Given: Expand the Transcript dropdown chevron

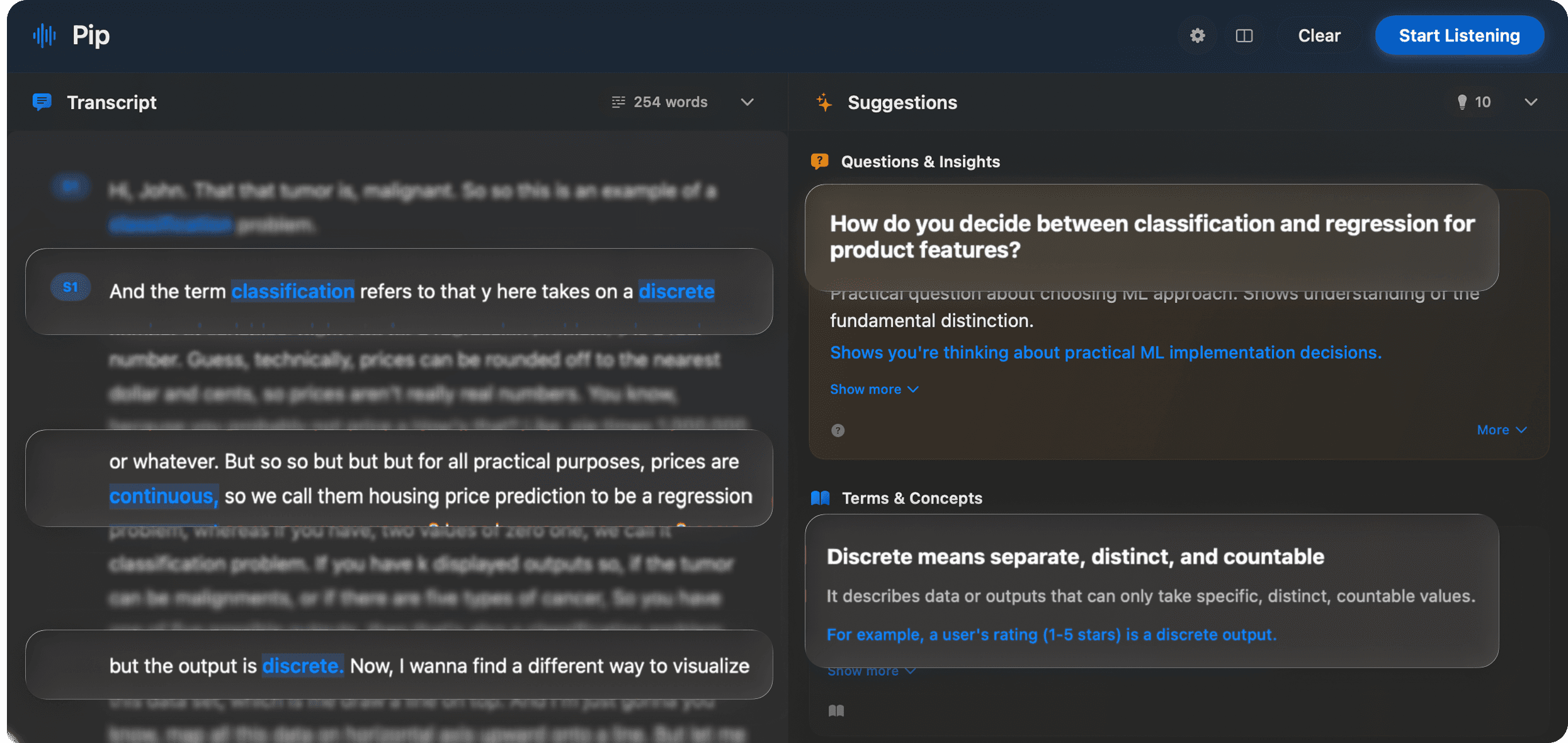Looking at the screenshot, I should pos(747,102).
